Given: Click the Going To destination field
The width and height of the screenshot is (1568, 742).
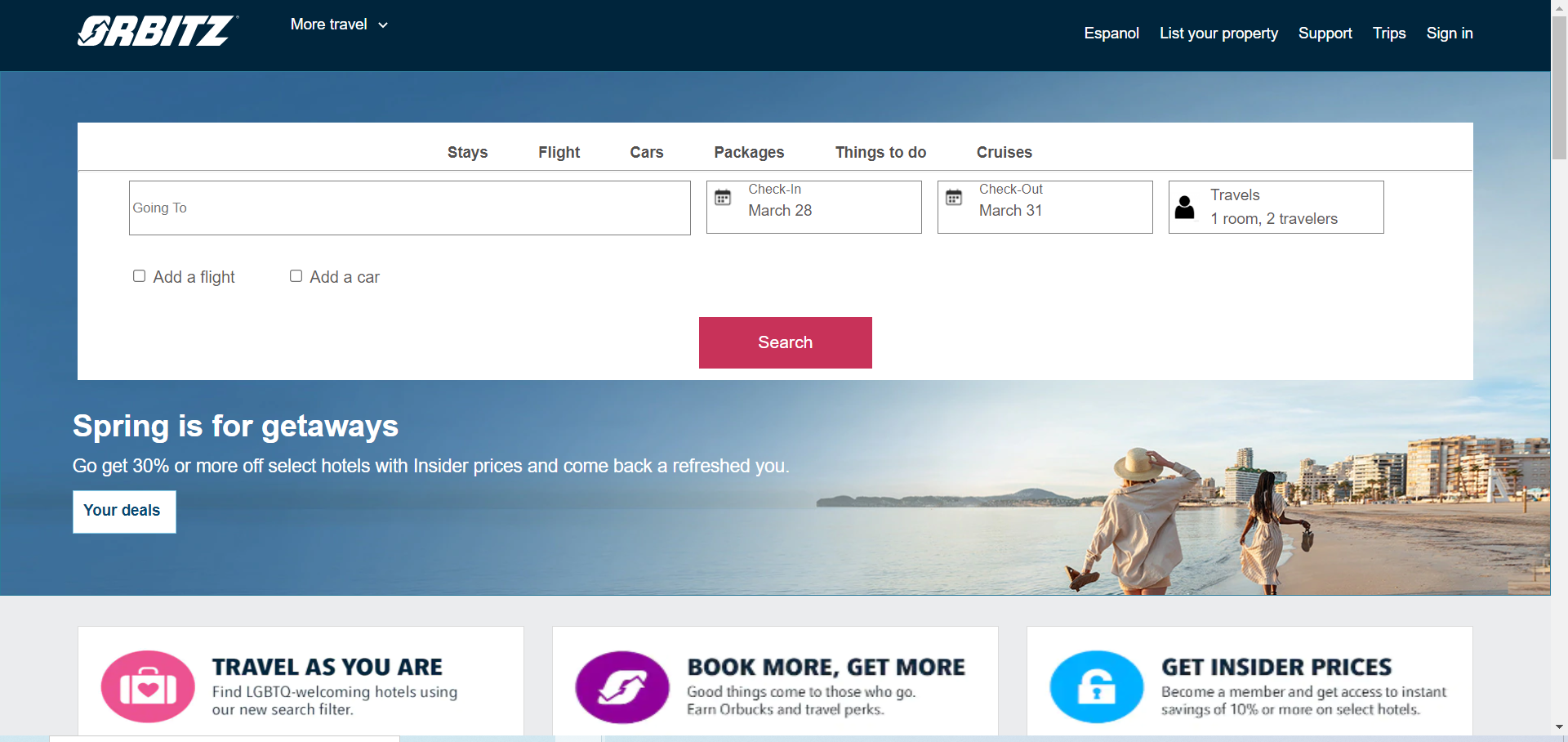Looking at the screenshot, I should [410, 208].
